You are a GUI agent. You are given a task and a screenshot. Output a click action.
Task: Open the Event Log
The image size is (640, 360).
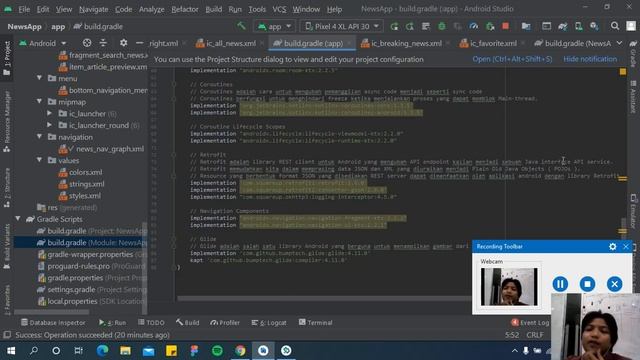[530, 322]
